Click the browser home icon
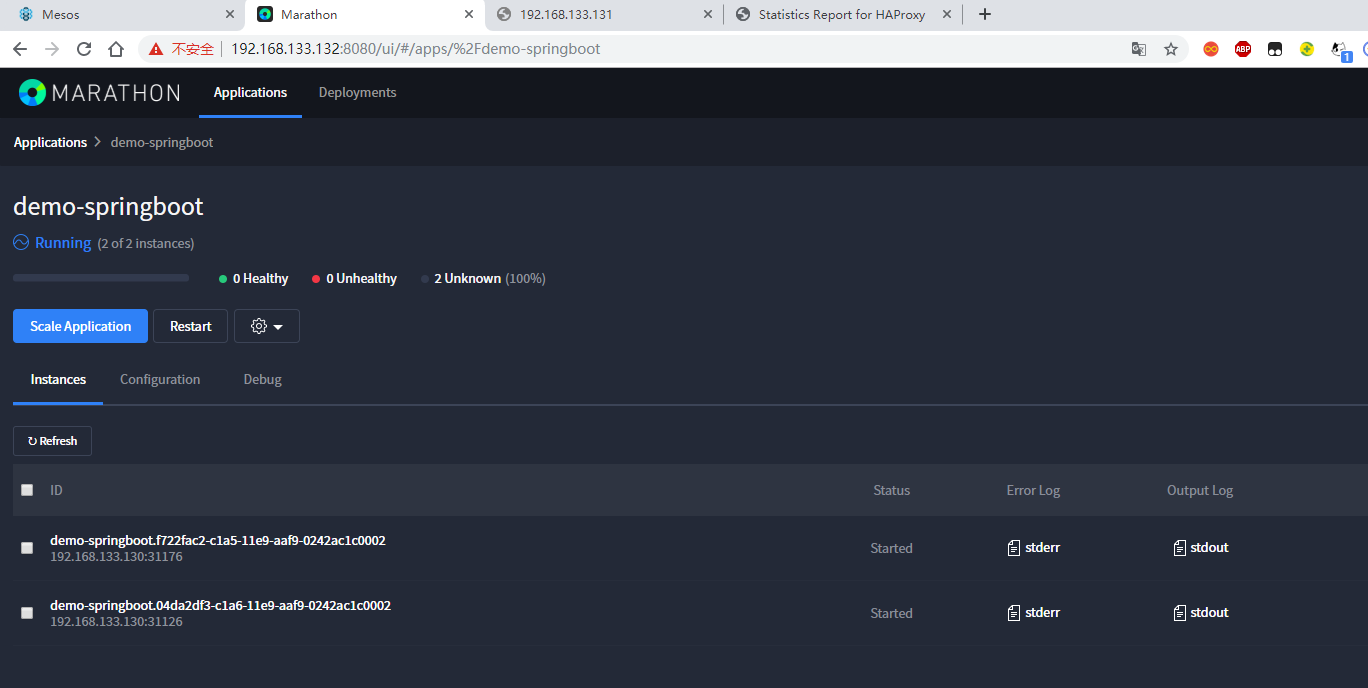This screenshot has width=1368, height=688. [x=116, y=49]
